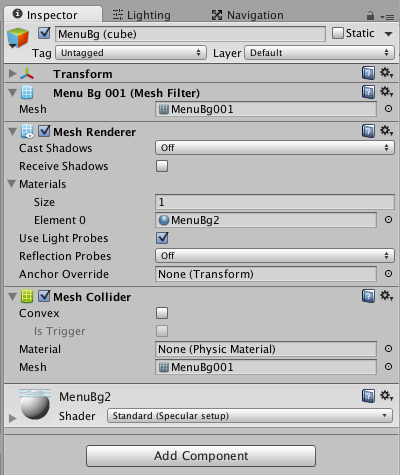Open the Static flags dropdown arrow
Viewport: 400px width, 475px height.
pos(388,34)
